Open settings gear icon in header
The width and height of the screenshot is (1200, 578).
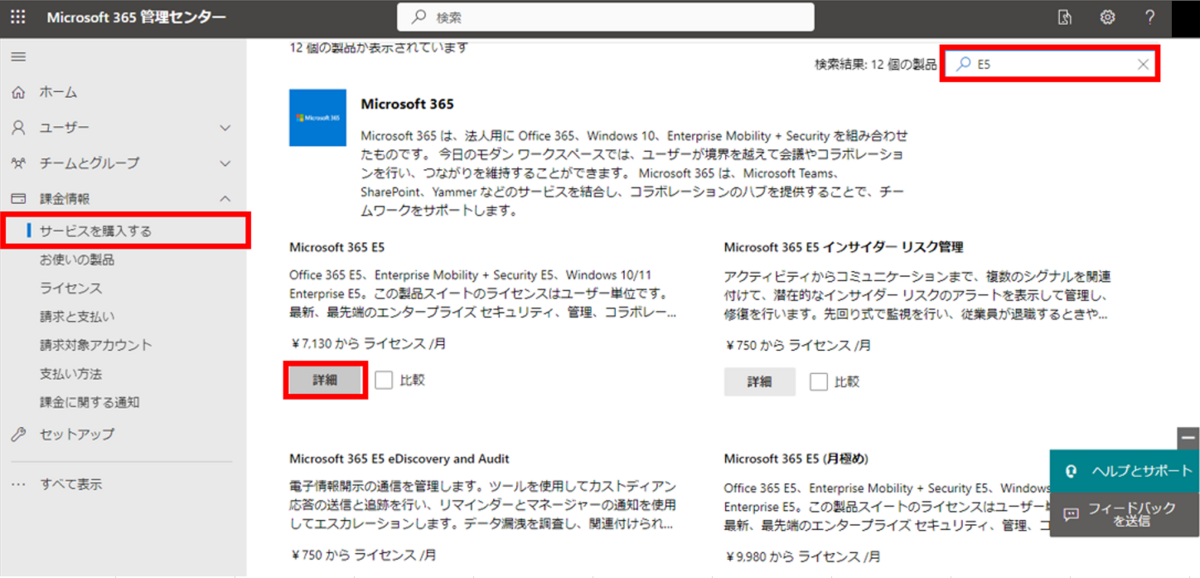click(x=1107, y=17)
